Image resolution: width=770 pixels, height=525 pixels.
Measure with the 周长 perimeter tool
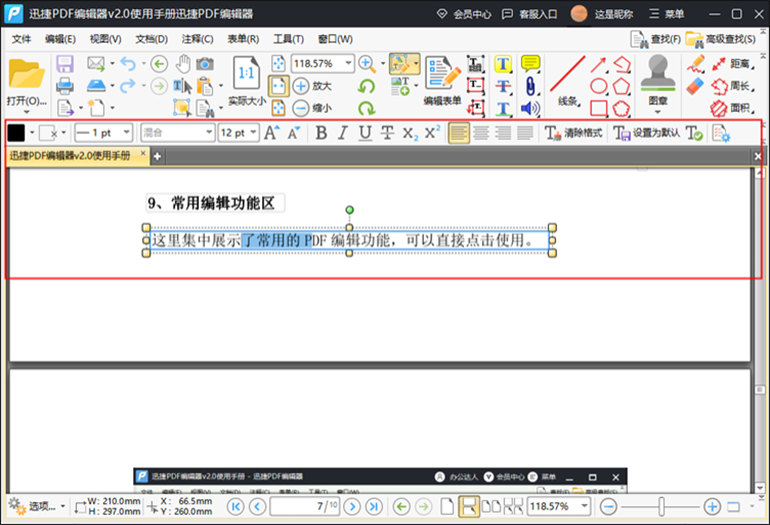point(733,86)
